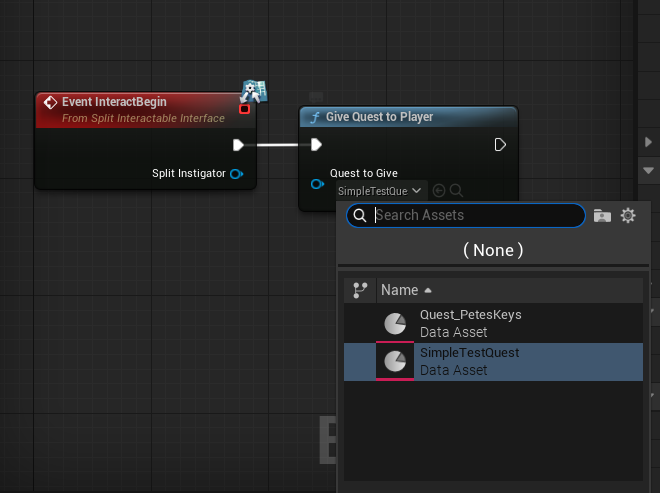Click the red delegate pin on Event InteractBegin

[x=244, y=109]
